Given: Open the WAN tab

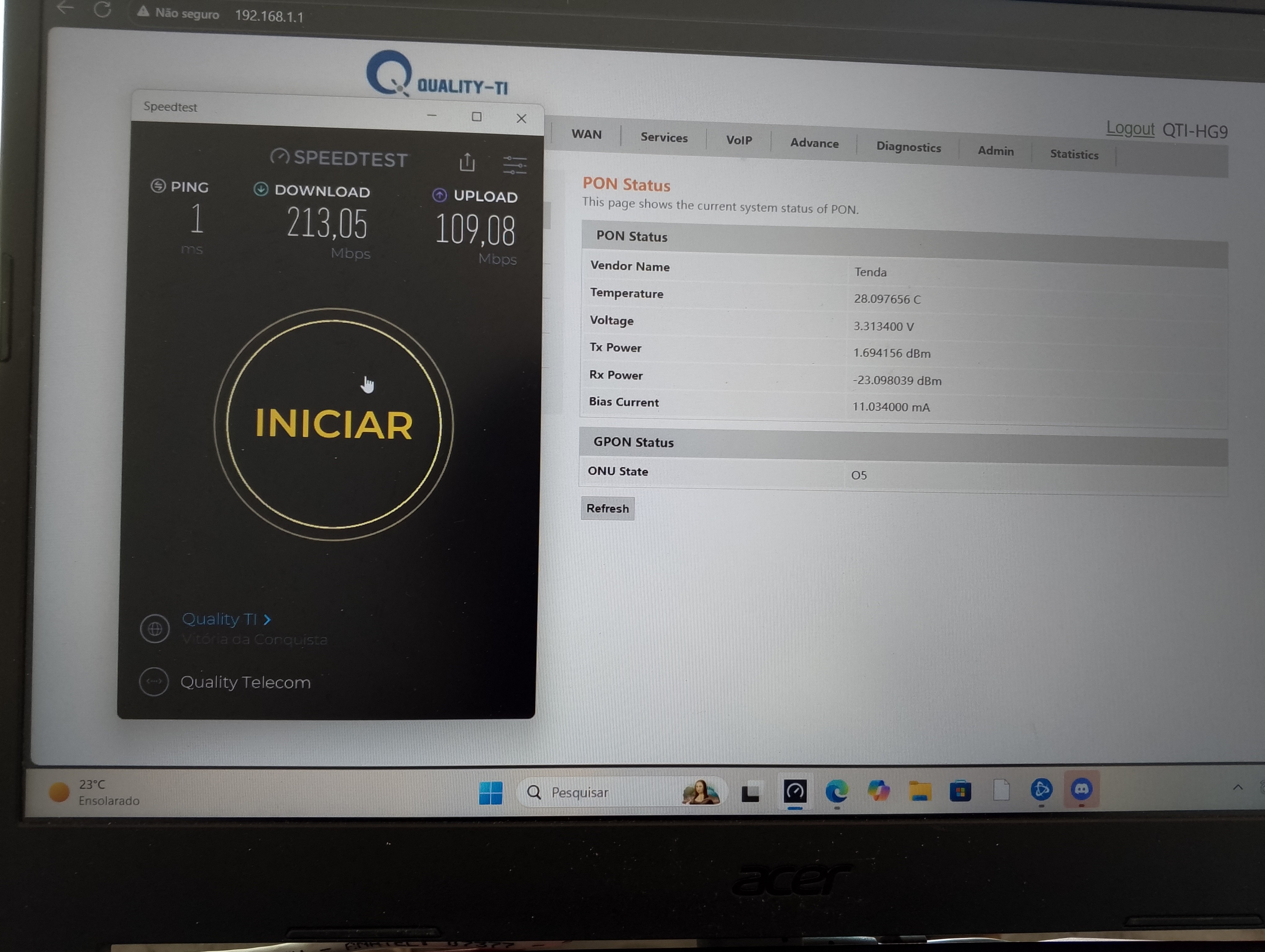Looking at the screenshot, I should point(586,134).
